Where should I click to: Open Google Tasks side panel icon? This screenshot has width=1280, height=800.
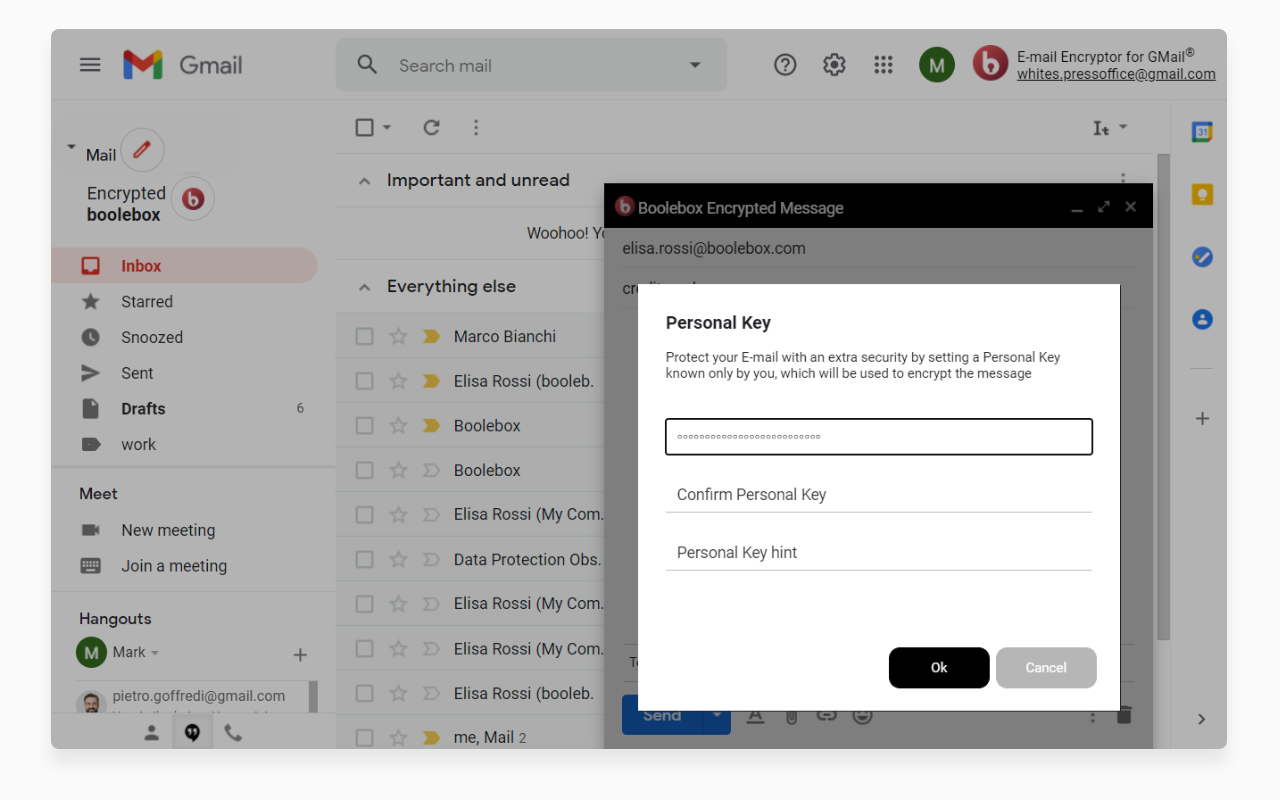pyautogui.click(x=1202, y=257)
